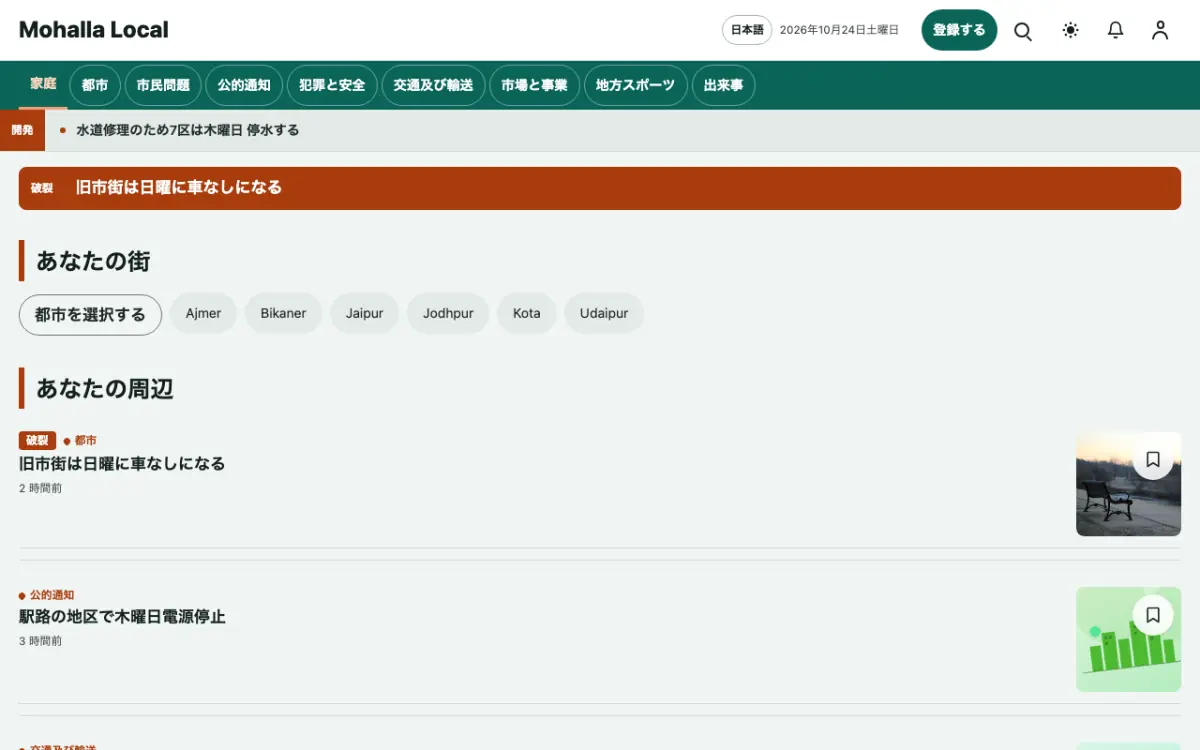Click the あなたの周辺 section heading

(x=105, y=388)
